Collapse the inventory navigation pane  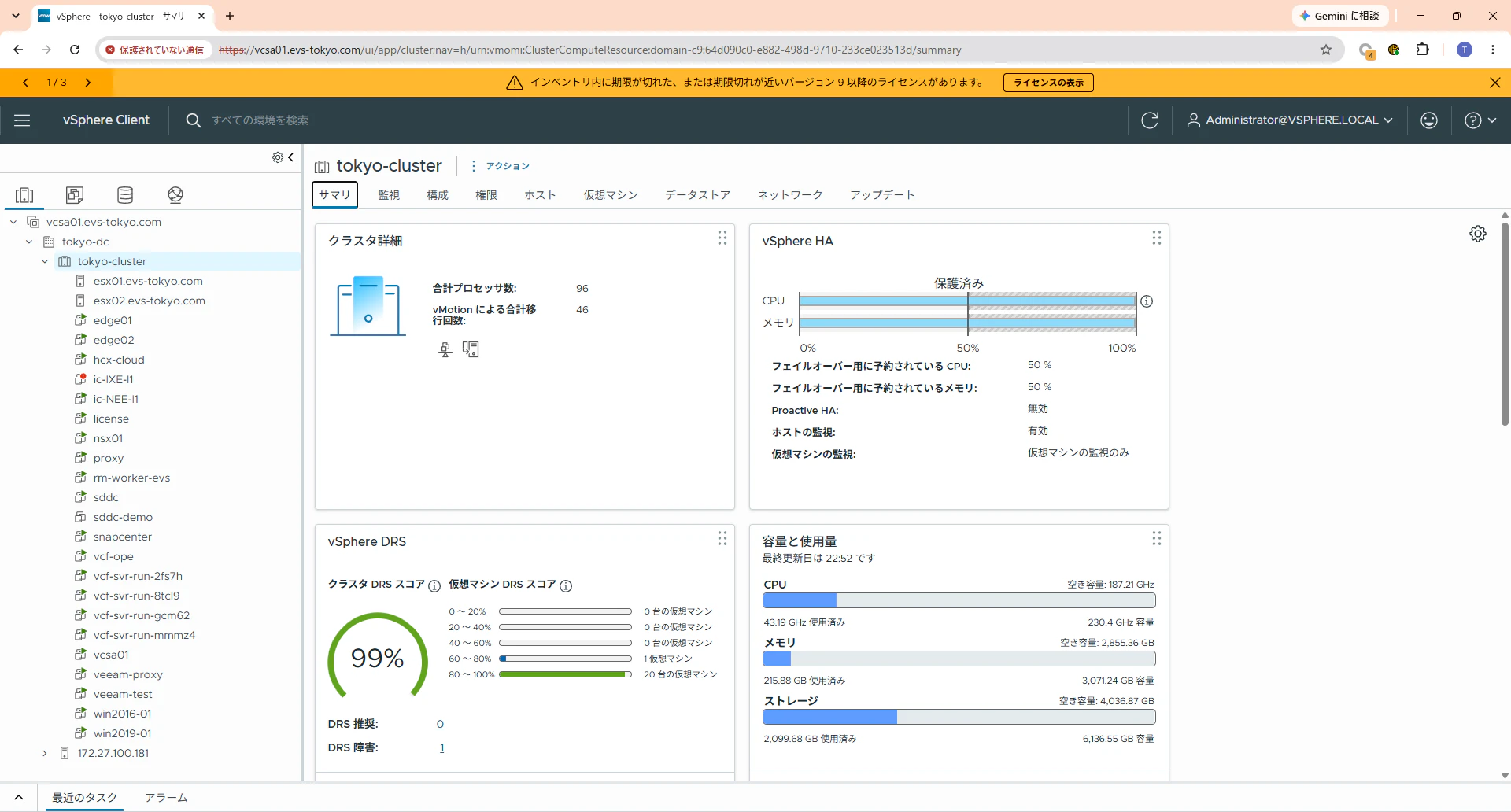[291, 157]
